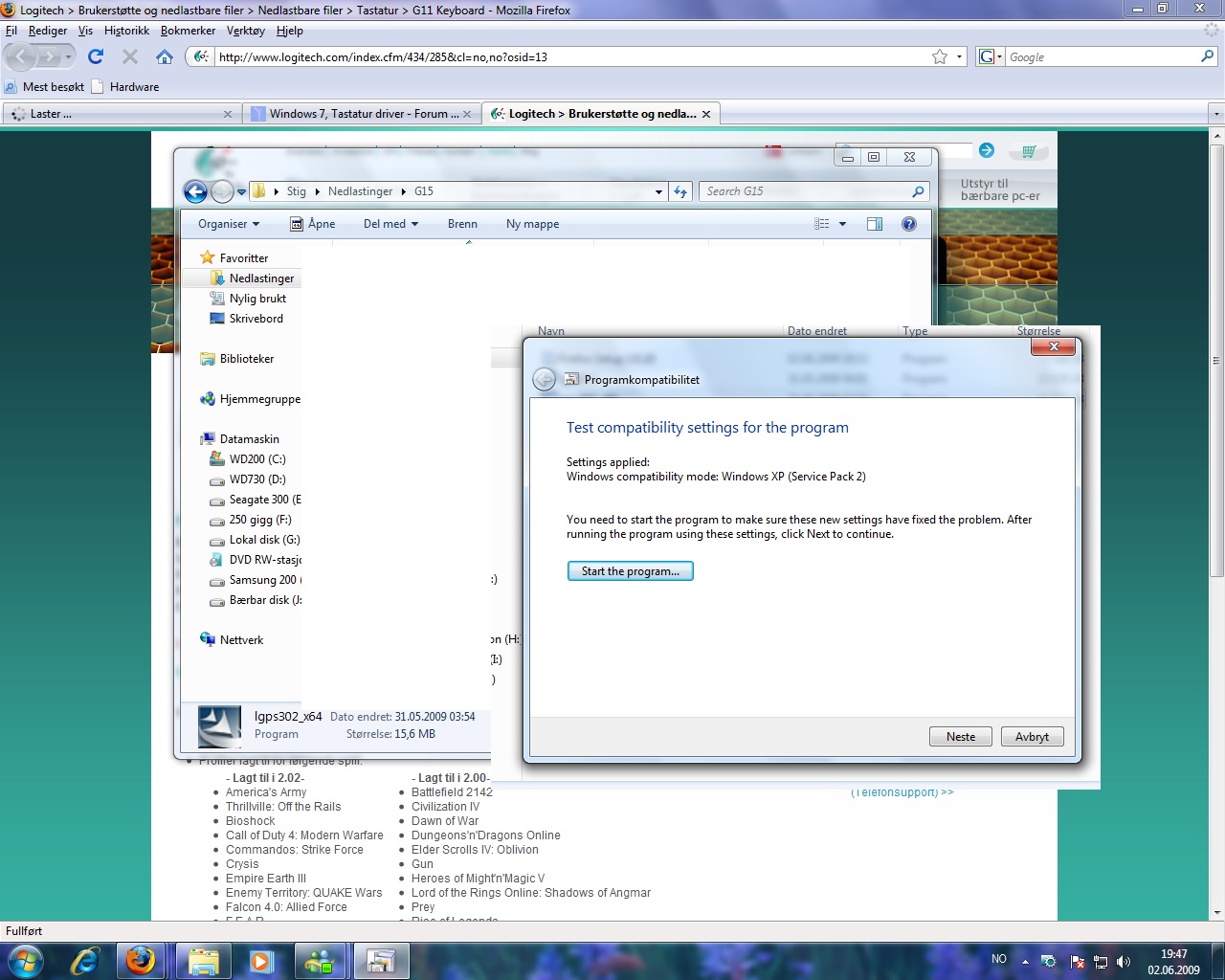
Task: Click Nedlastinger in the Explorer breadcrumb
Action: pyautogui.click(x=360, y=191)
